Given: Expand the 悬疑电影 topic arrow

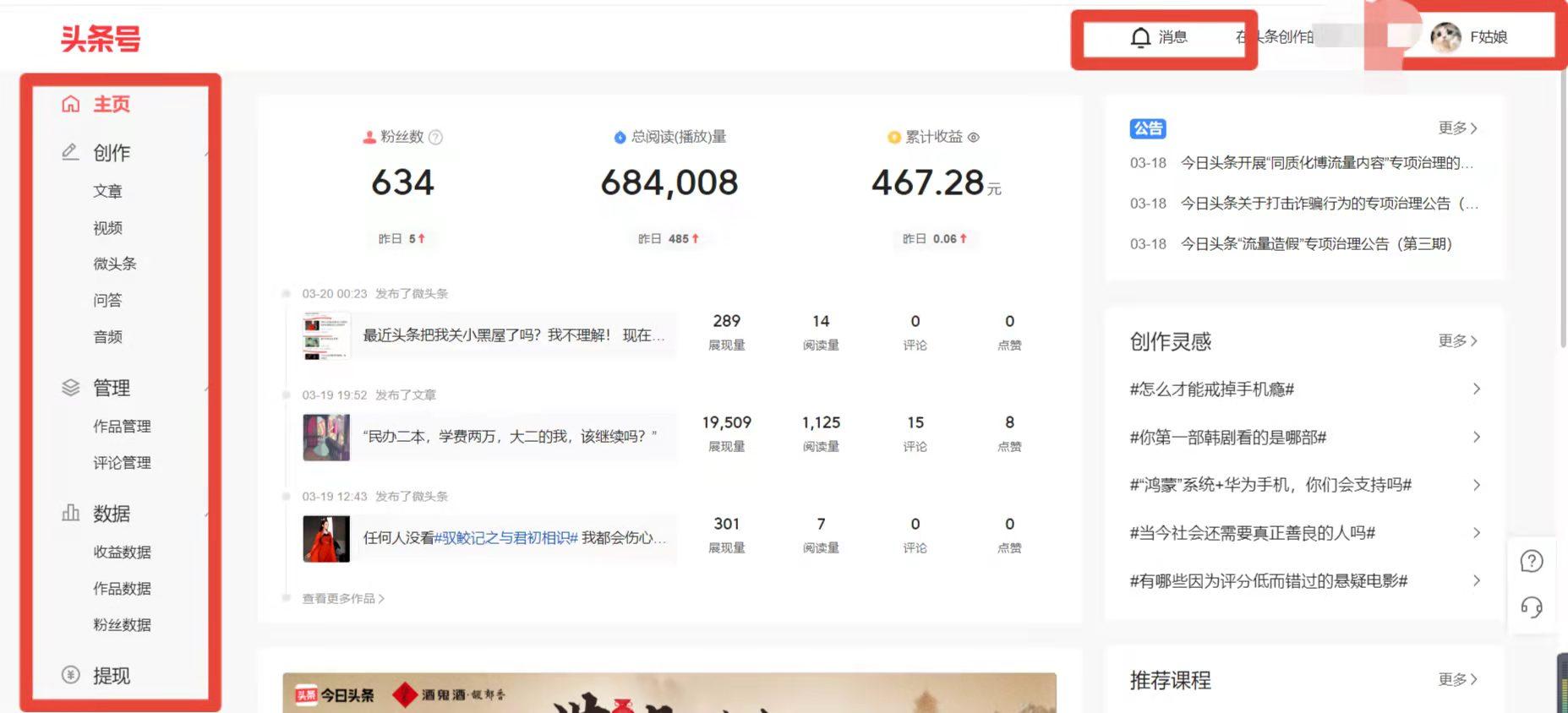Looking at the screenshot, I should click(1476, 580).
